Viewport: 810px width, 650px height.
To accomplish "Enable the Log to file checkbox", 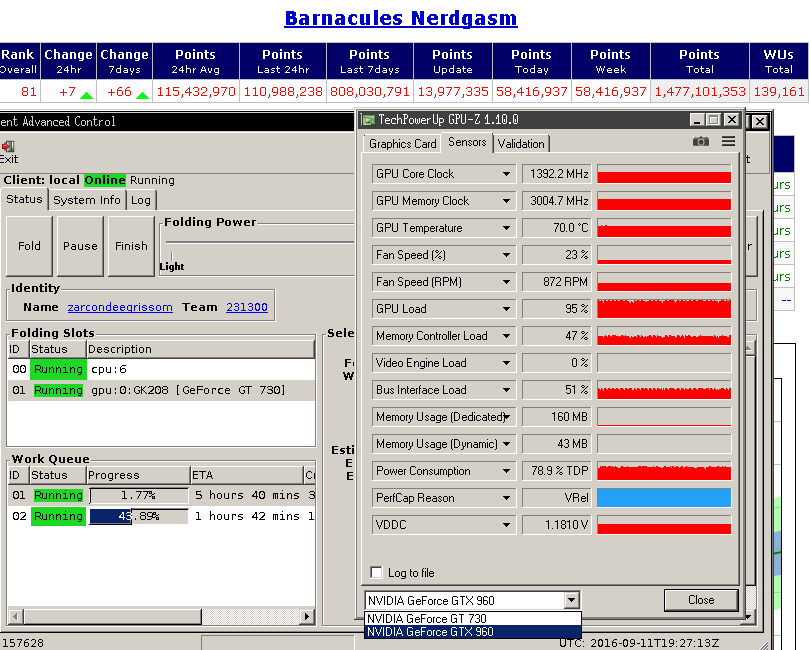I will [x=377, y=572].
